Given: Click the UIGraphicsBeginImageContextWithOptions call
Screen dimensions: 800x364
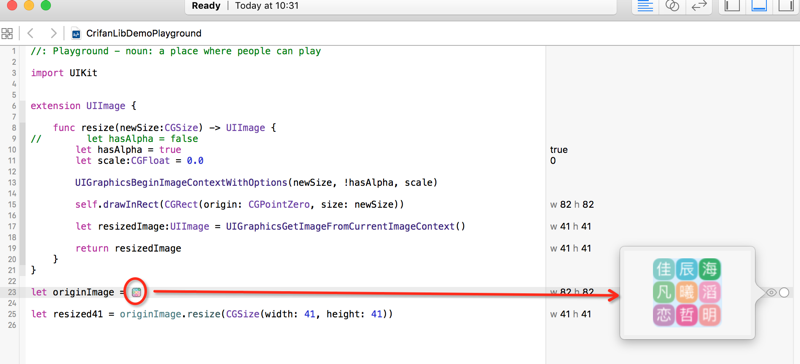Looking at the screenshot, I should 257,182.
